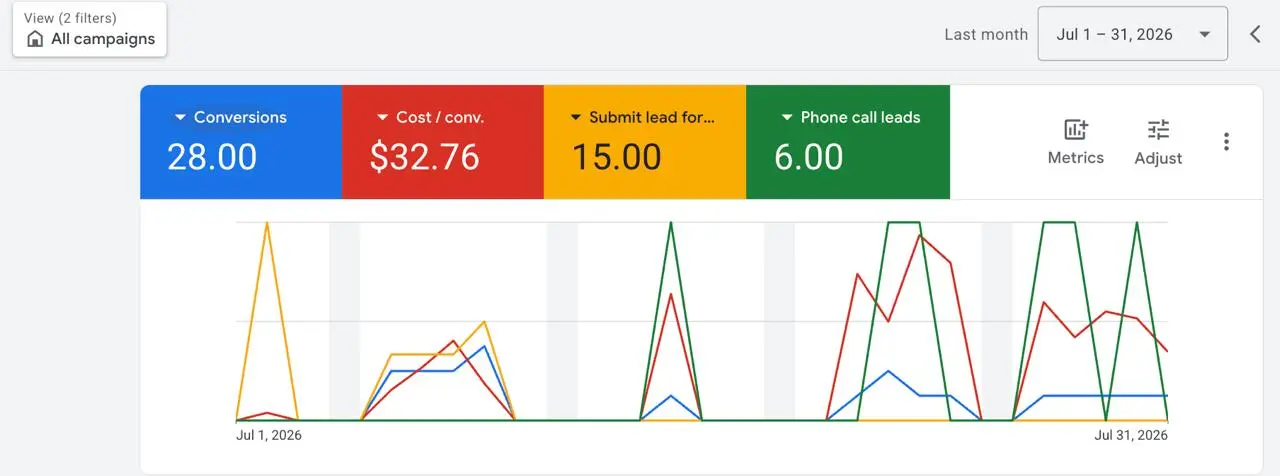Open the three-dot more options menu
Screen dimensions: 1280x476
1226,141
